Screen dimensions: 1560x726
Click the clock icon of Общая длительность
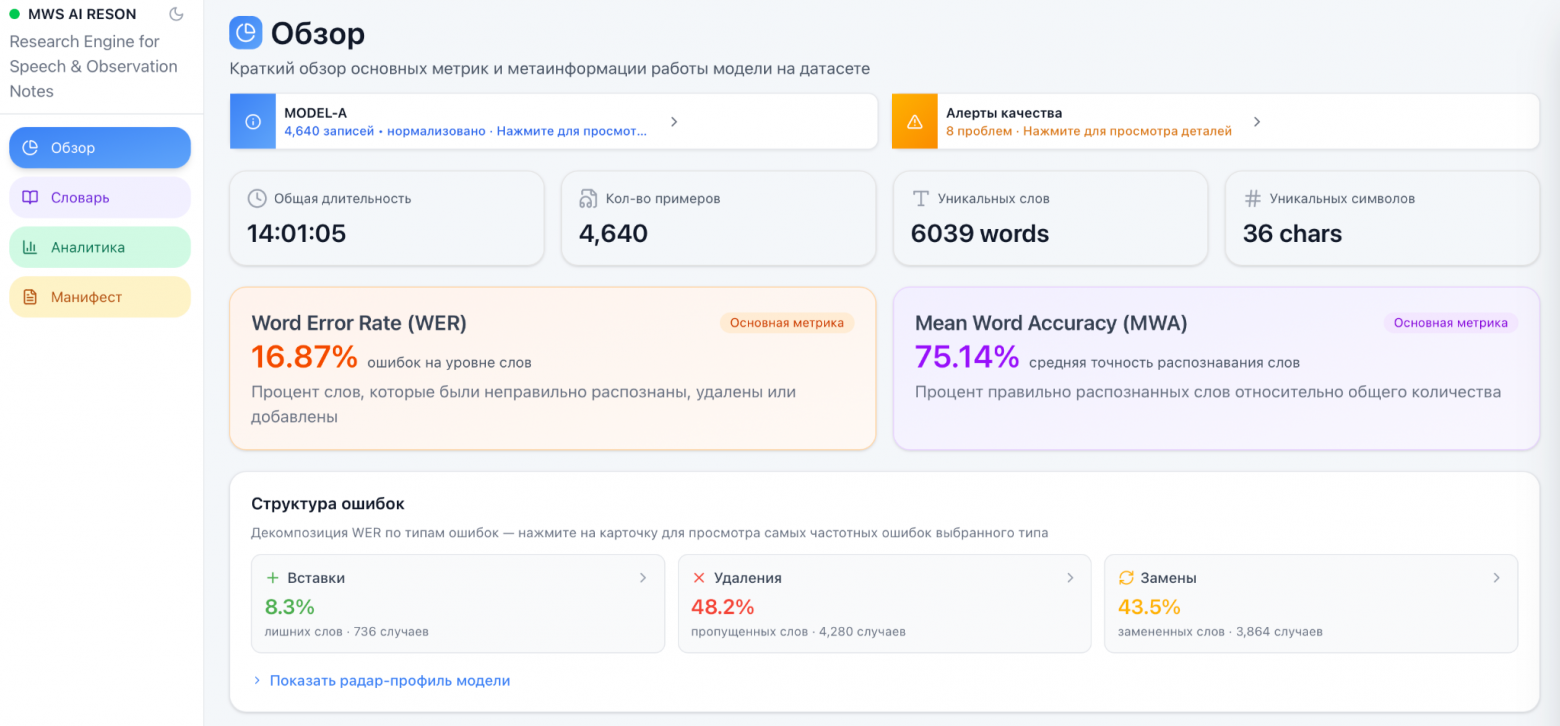coord(256,198)
